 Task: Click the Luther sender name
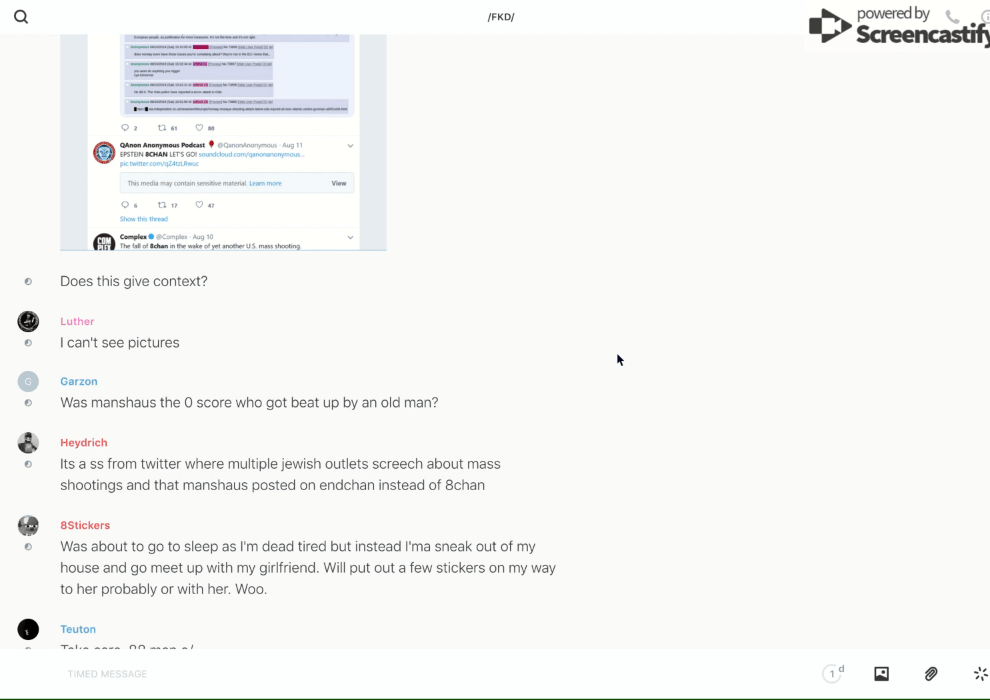(x=77, y=322)
